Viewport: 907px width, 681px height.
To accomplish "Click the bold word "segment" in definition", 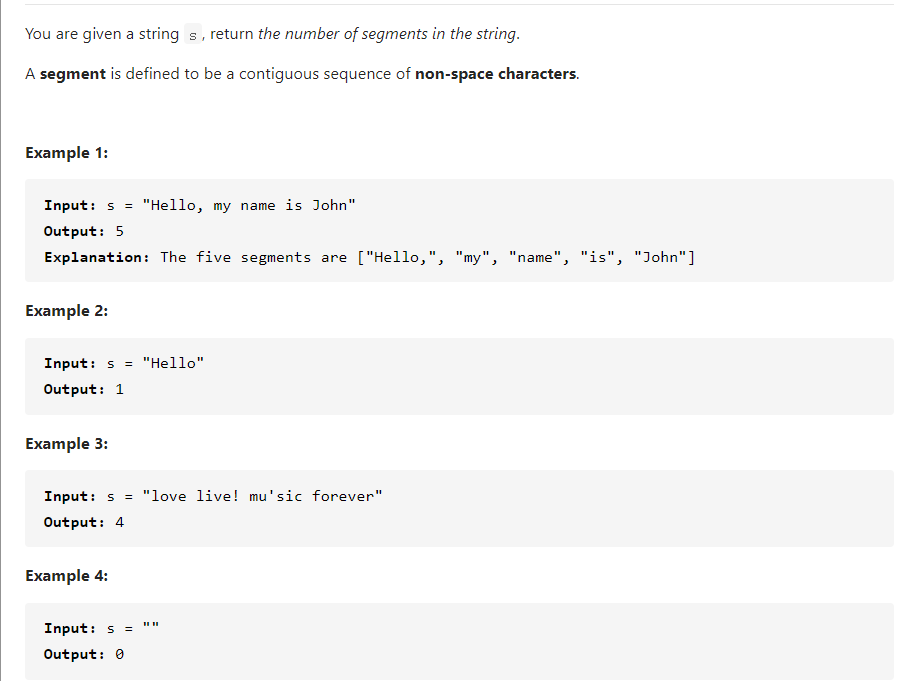I will pyautogui.click(x=73, y=74).
